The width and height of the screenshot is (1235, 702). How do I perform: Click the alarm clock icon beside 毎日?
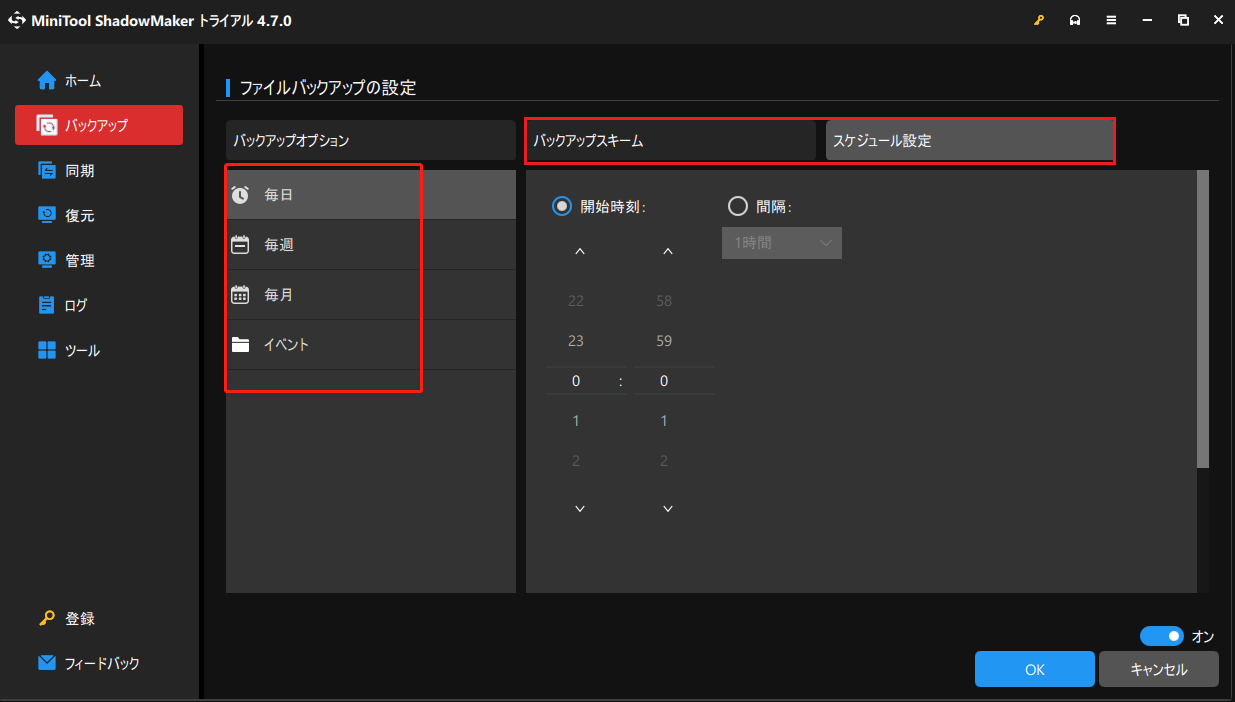click(x=240, y=195)
